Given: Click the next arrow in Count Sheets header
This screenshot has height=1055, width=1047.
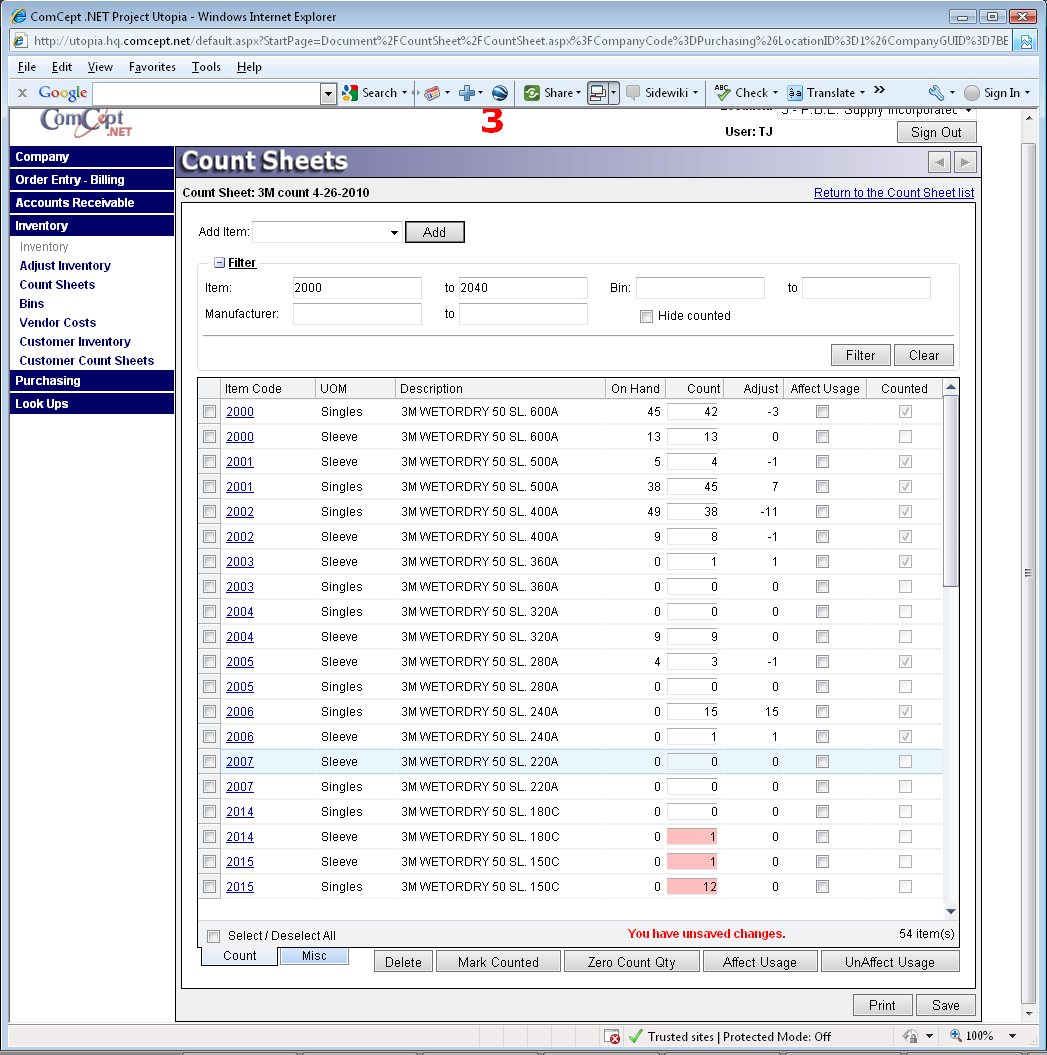Looking at the screenshot, I should tap(964, 162).
